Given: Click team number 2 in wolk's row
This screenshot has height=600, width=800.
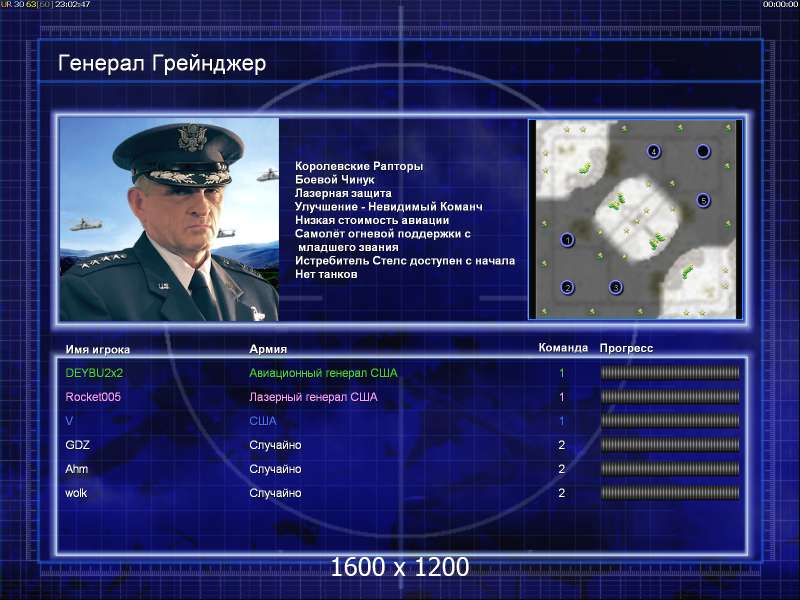Looking at the screenshot, I should tap(562, 493).
